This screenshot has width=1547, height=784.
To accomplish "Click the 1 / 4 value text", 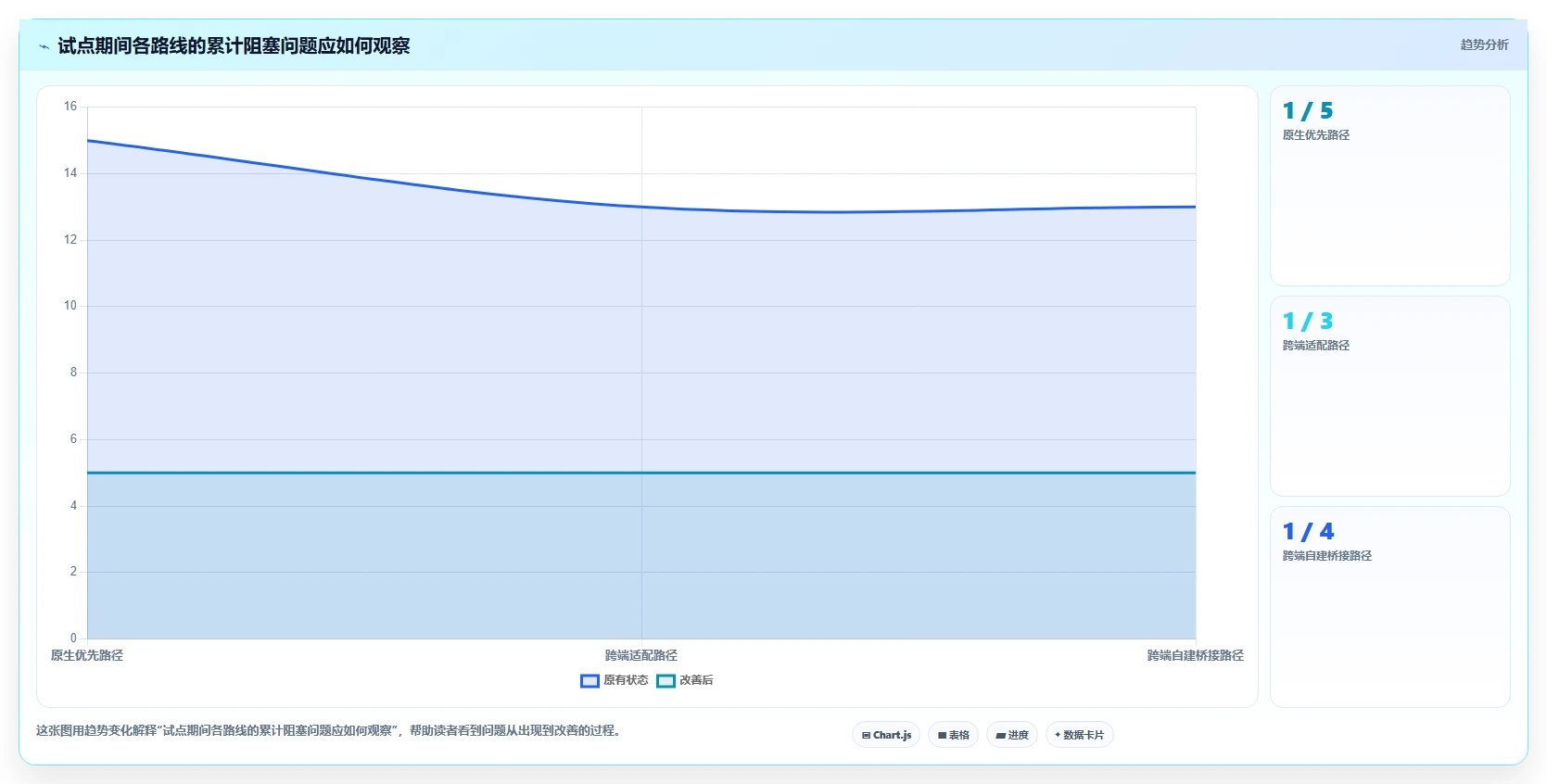I will pos(1308,532).
